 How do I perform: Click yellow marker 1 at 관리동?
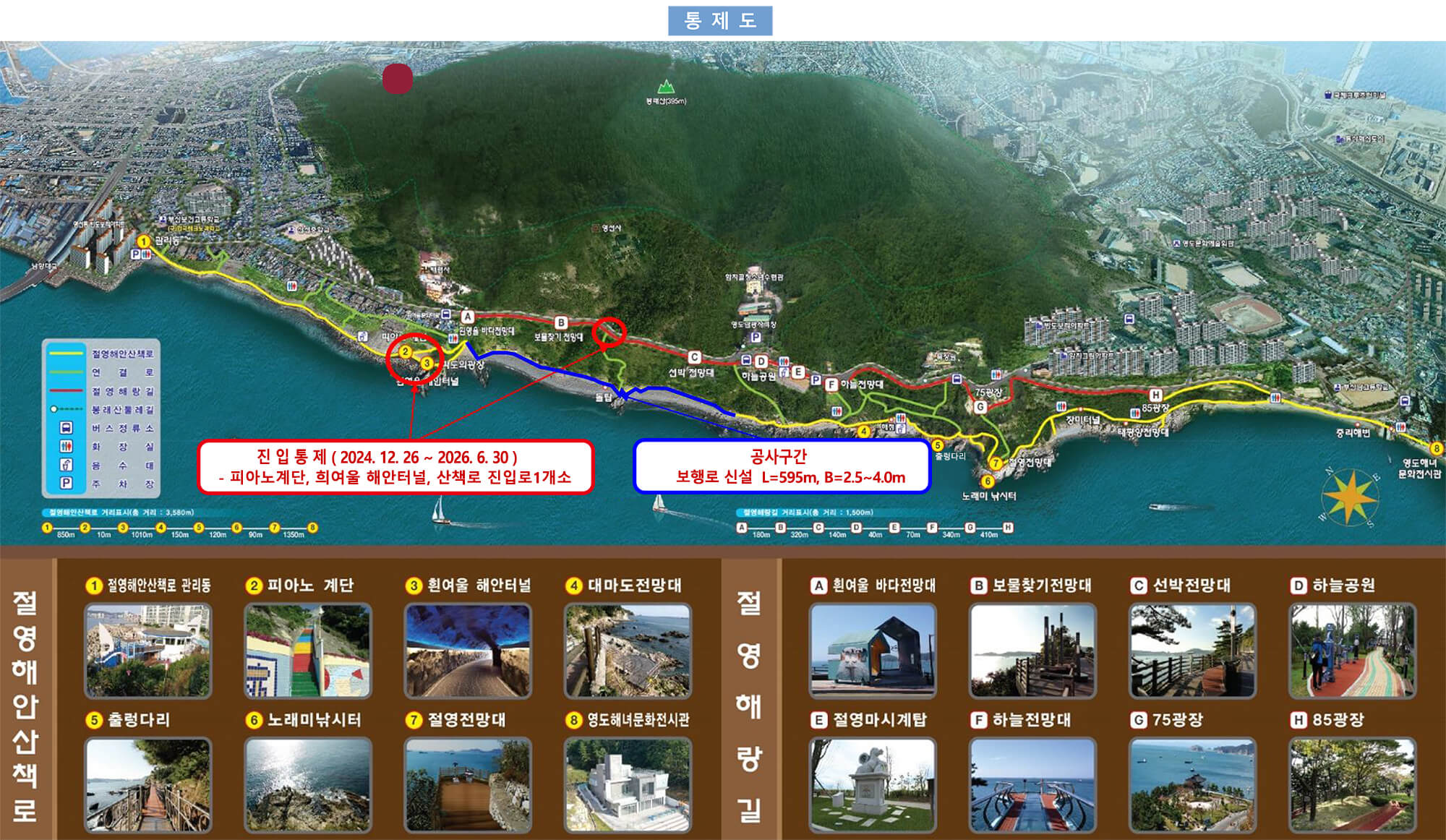click(143, 241)
